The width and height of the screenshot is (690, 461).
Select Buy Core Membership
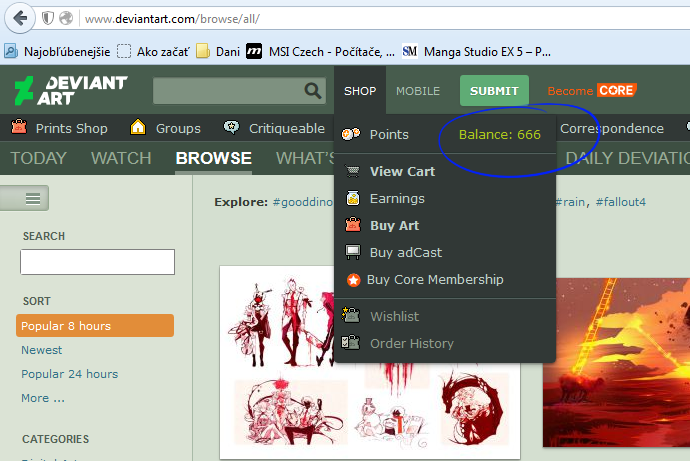435,279
